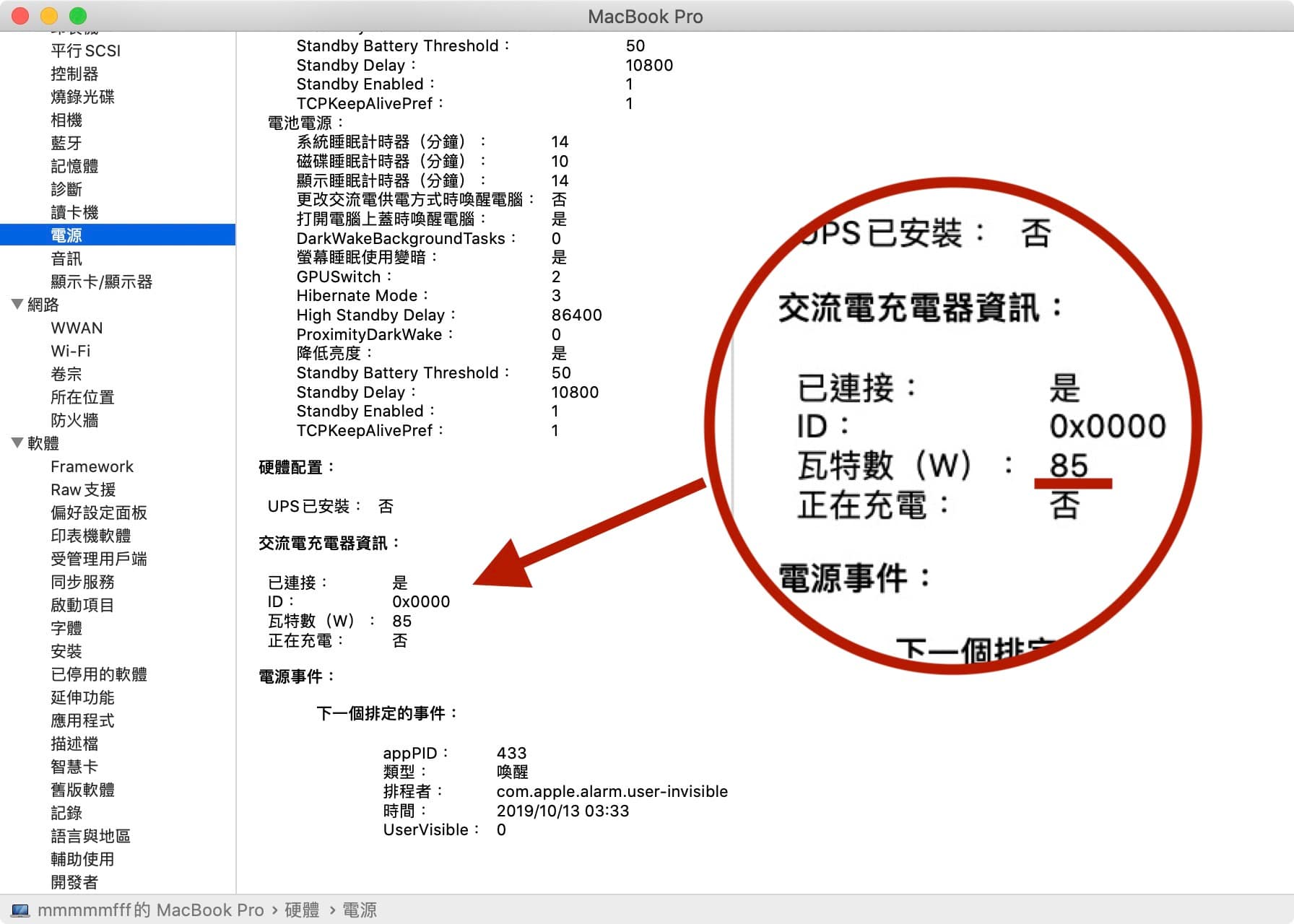The height and width of the screenshot is (924, 1294).
Task: Select 字體 in the software list
Action: tap(66, 628)
